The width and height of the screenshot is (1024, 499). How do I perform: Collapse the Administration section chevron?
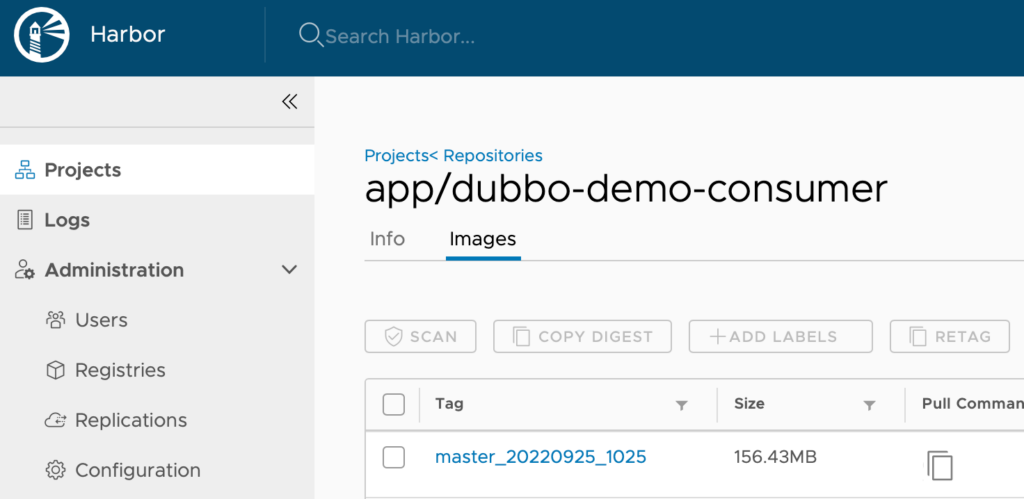coord(289,270)
